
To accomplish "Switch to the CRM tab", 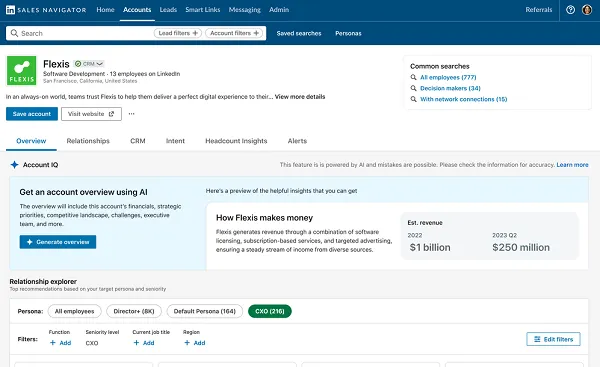I will (138, 141).
